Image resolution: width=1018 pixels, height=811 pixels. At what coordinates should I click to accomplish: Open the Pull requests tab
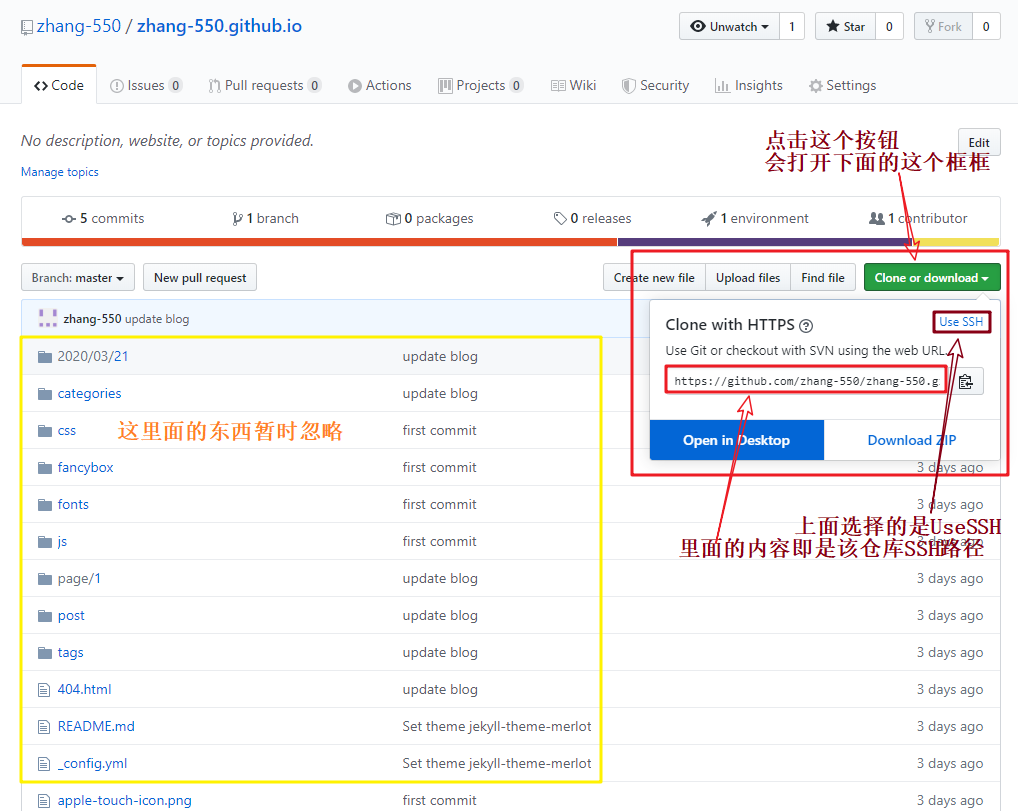click(x=264, y=86)
